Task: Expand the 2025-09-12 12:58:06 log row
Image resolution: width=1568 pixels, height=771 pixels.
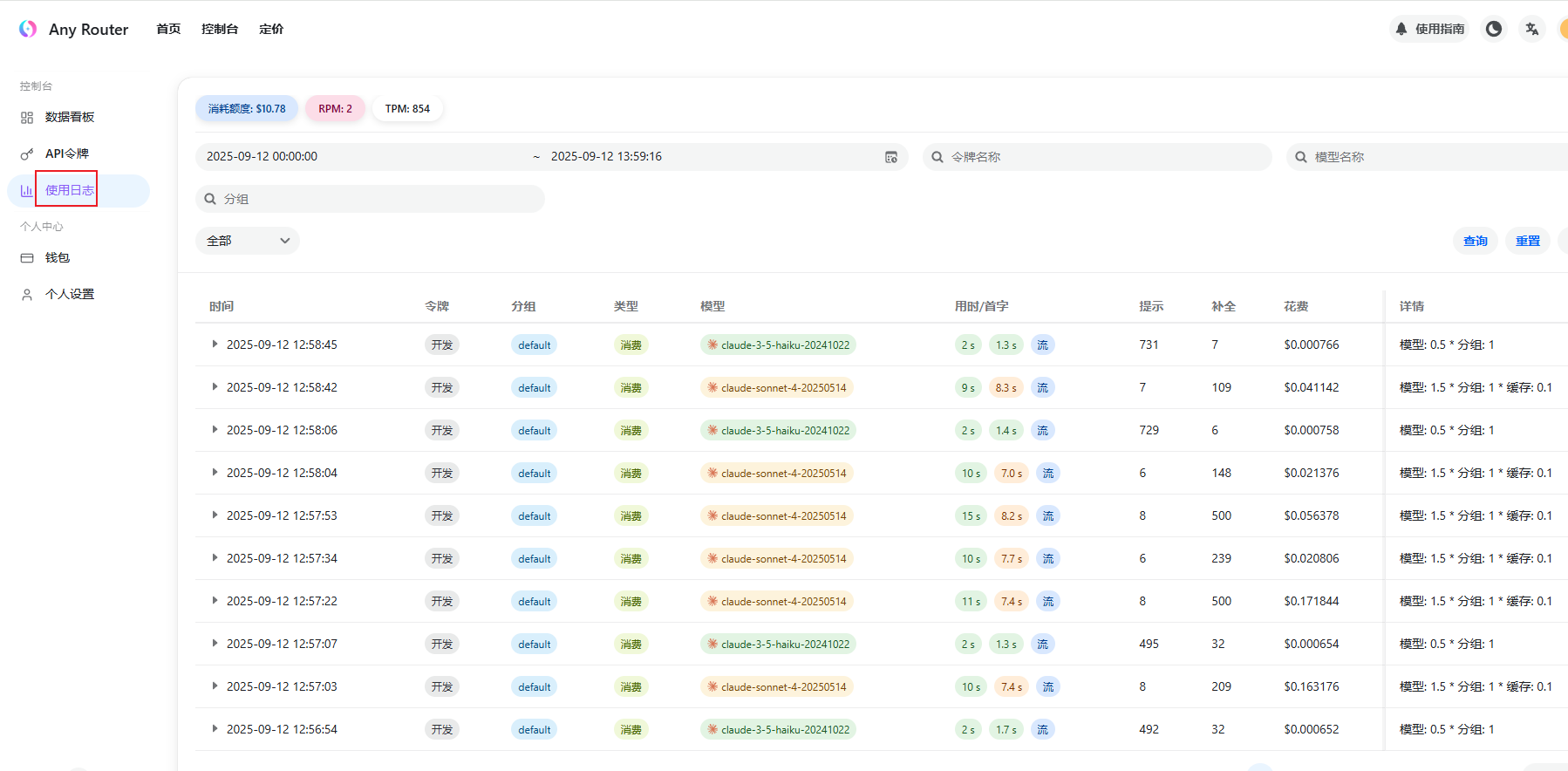Action: pos(215,430)
